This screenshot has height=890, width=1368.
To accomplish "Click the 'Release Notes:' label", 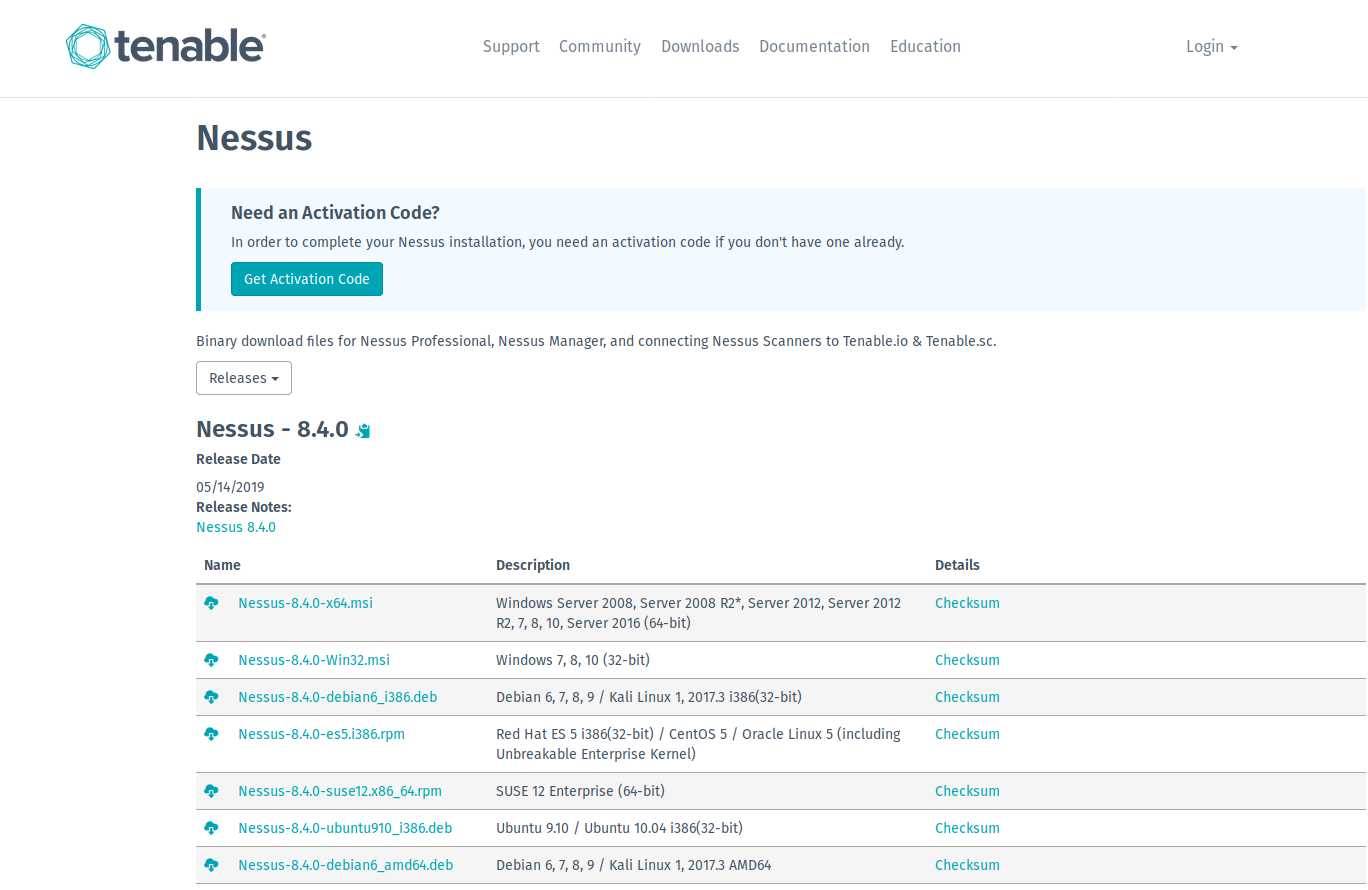I will (x=244, y=507).
